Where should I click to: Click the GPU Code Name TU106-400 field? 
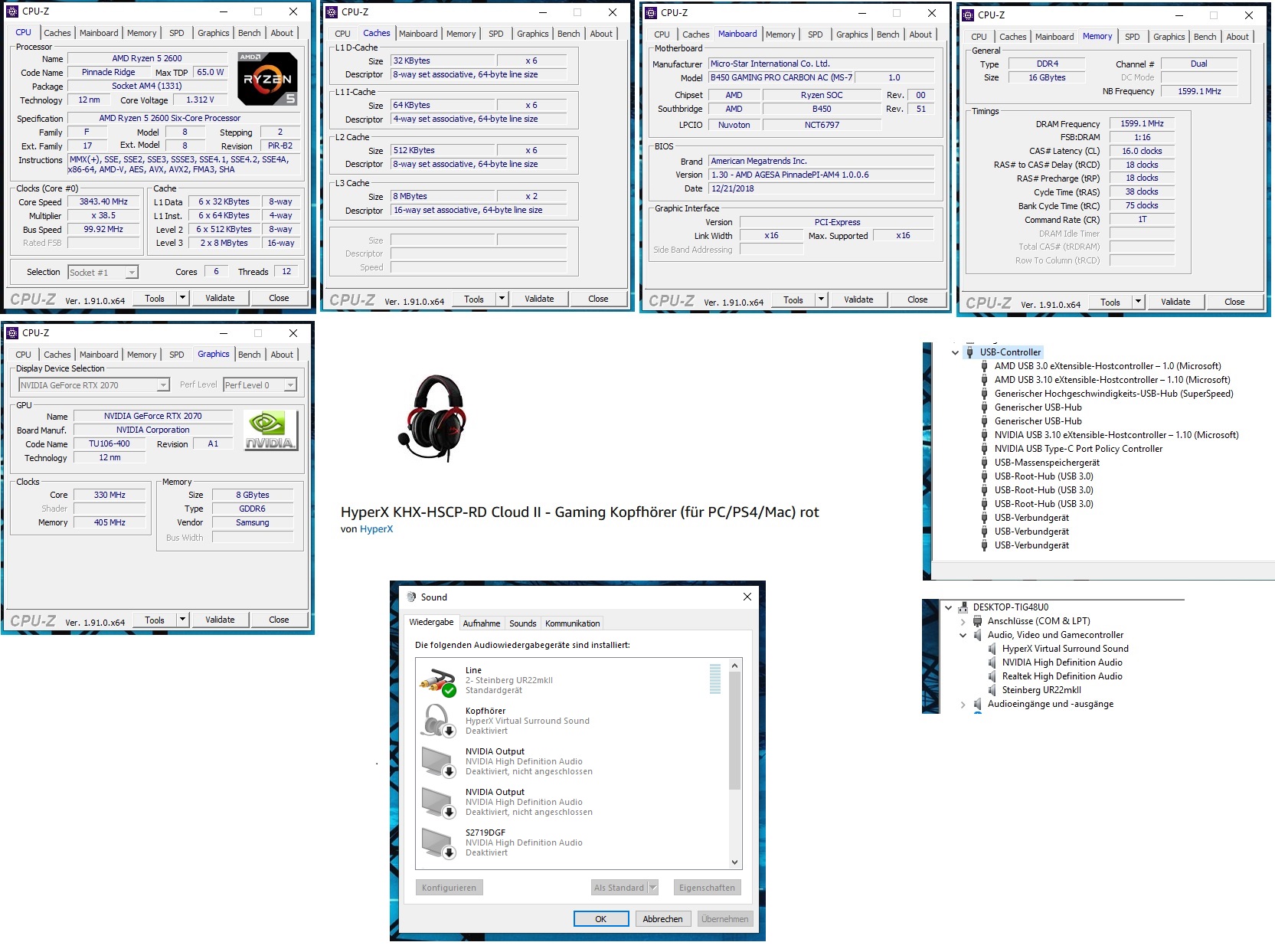tap(109, 443)
